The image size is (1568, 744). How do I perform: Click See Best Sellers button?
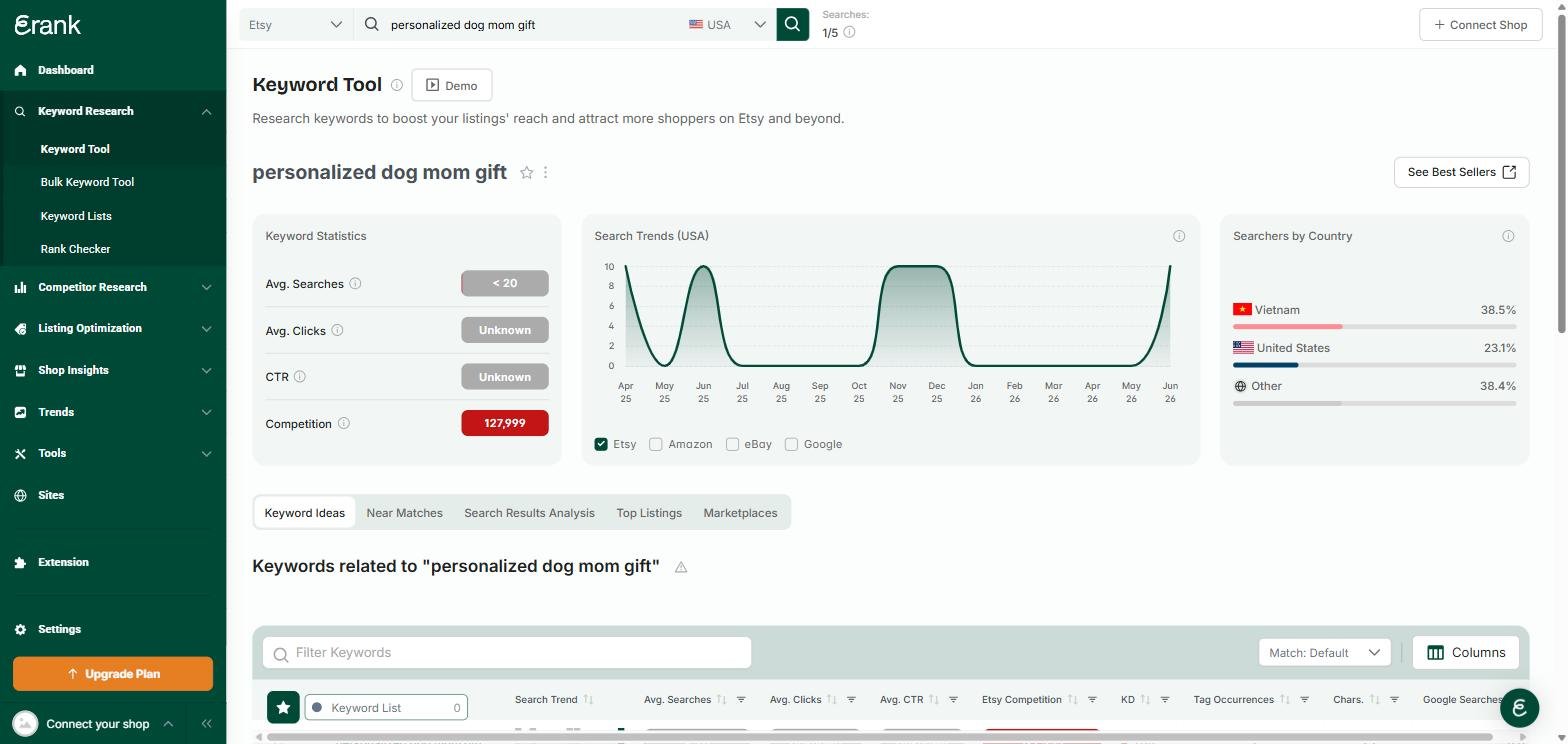coord(1461,172)
